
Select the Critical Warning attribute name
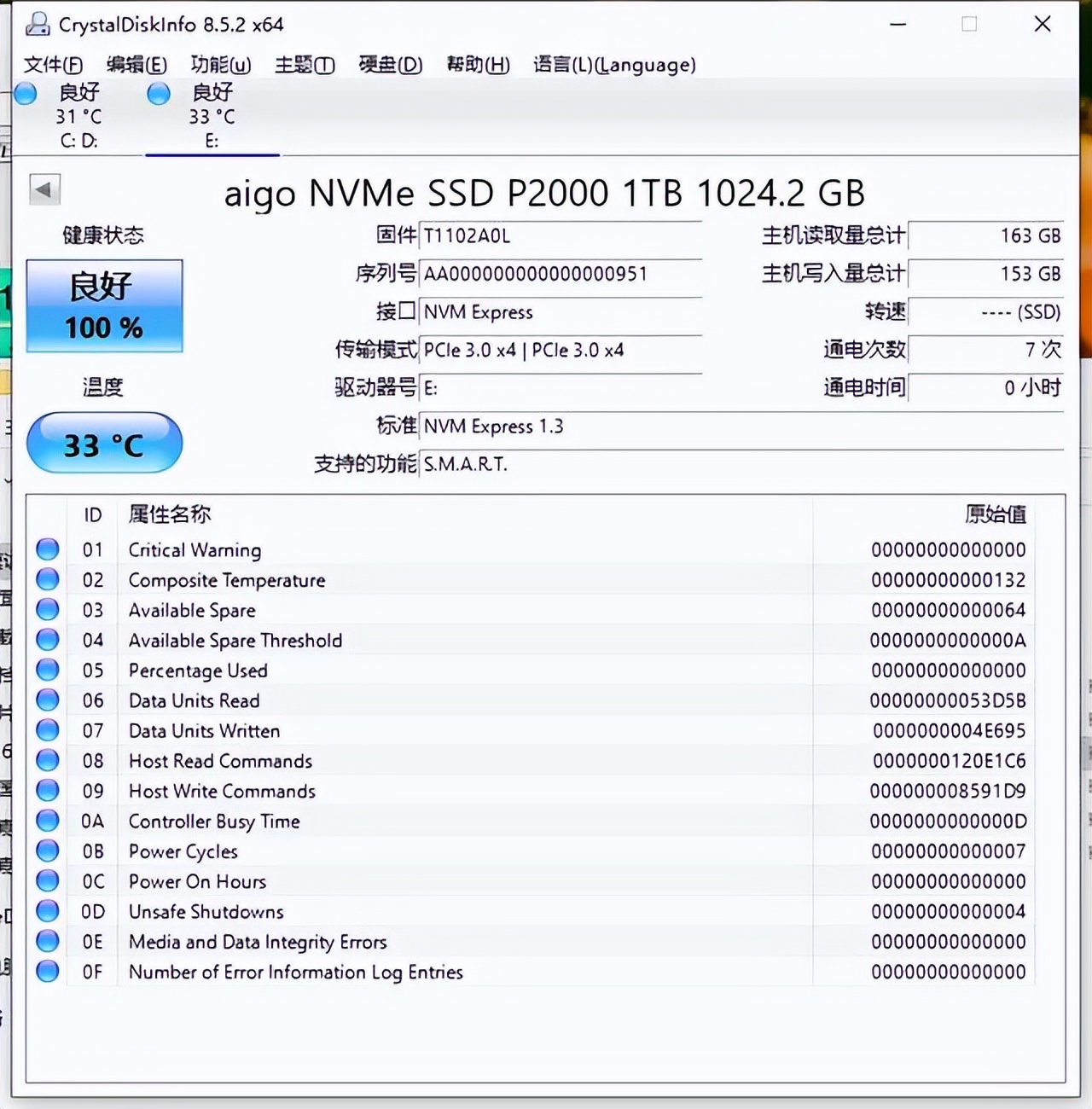pyautogui.click(x=195, y=550)
